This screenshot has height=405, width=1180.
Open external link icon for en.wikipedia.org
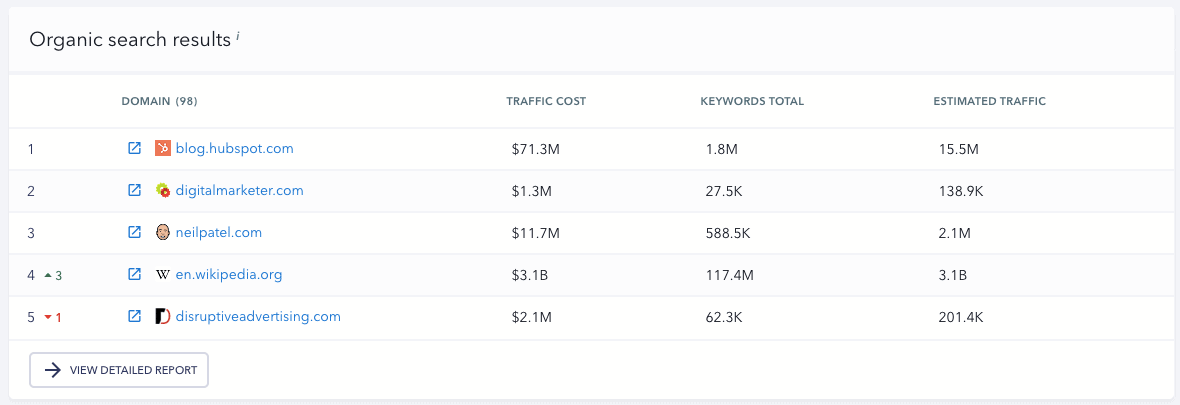[x=134, y=274]
